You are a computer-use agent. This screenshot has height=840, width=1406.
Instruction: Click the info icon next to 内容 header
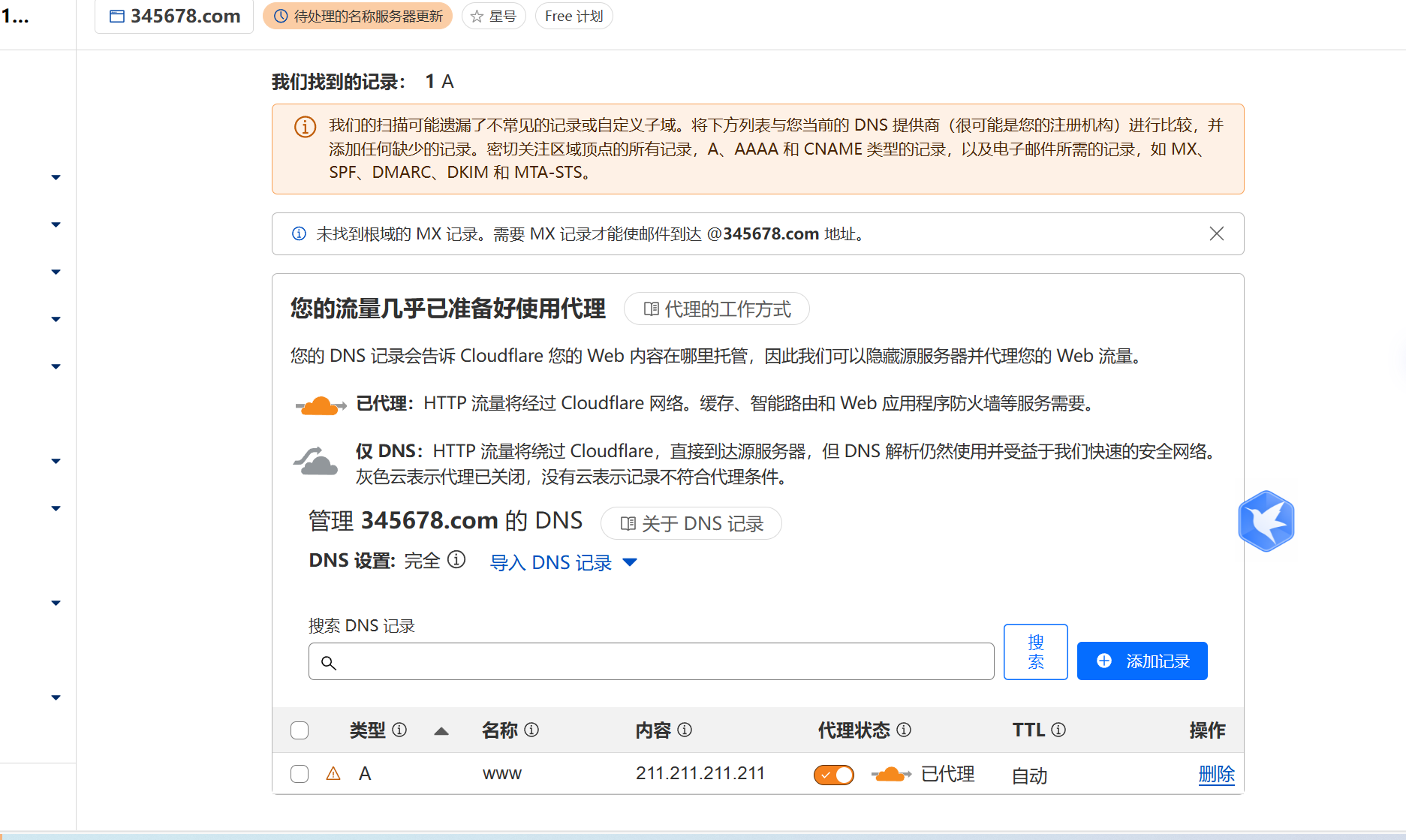pyautogui.click(x=685, y=730)
